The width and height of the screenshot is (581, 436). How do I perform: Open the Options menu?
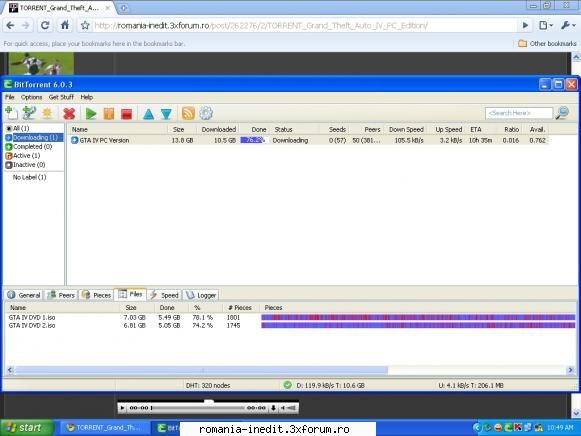click(x=31, y=97)
